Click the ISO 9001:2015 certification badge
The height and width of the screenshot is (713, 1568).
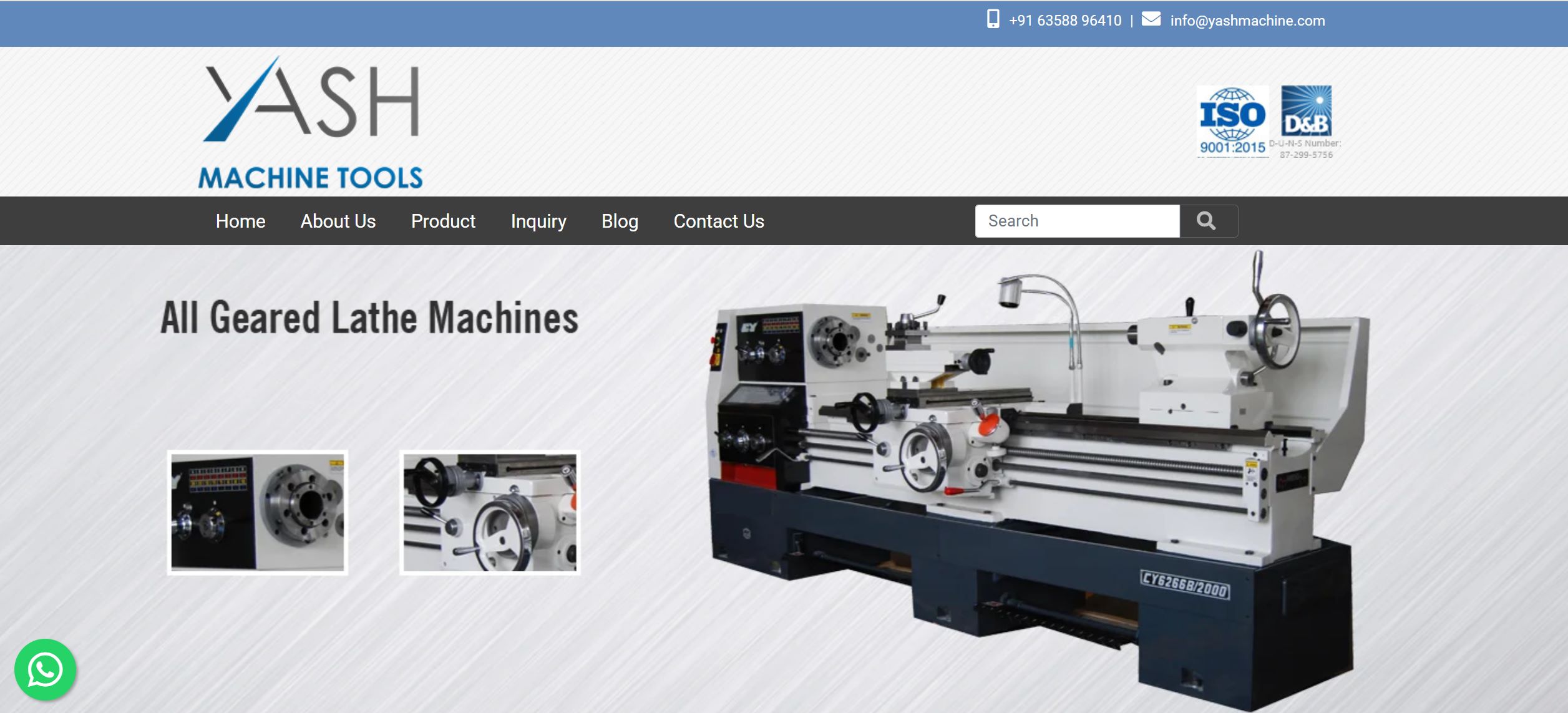click(x=1232, y=122)
